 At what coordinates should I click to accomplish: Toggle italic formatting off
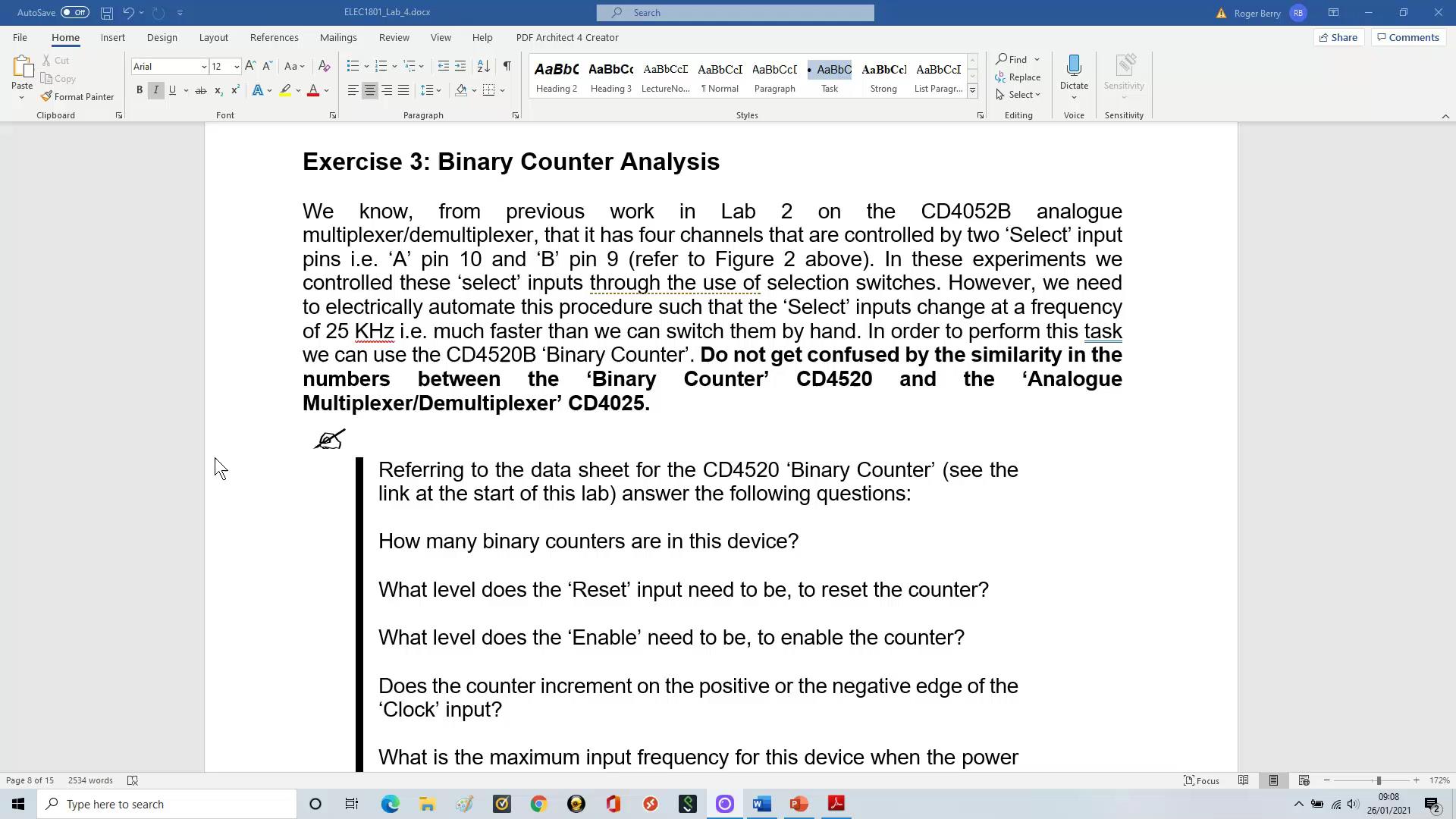[156, 90]
